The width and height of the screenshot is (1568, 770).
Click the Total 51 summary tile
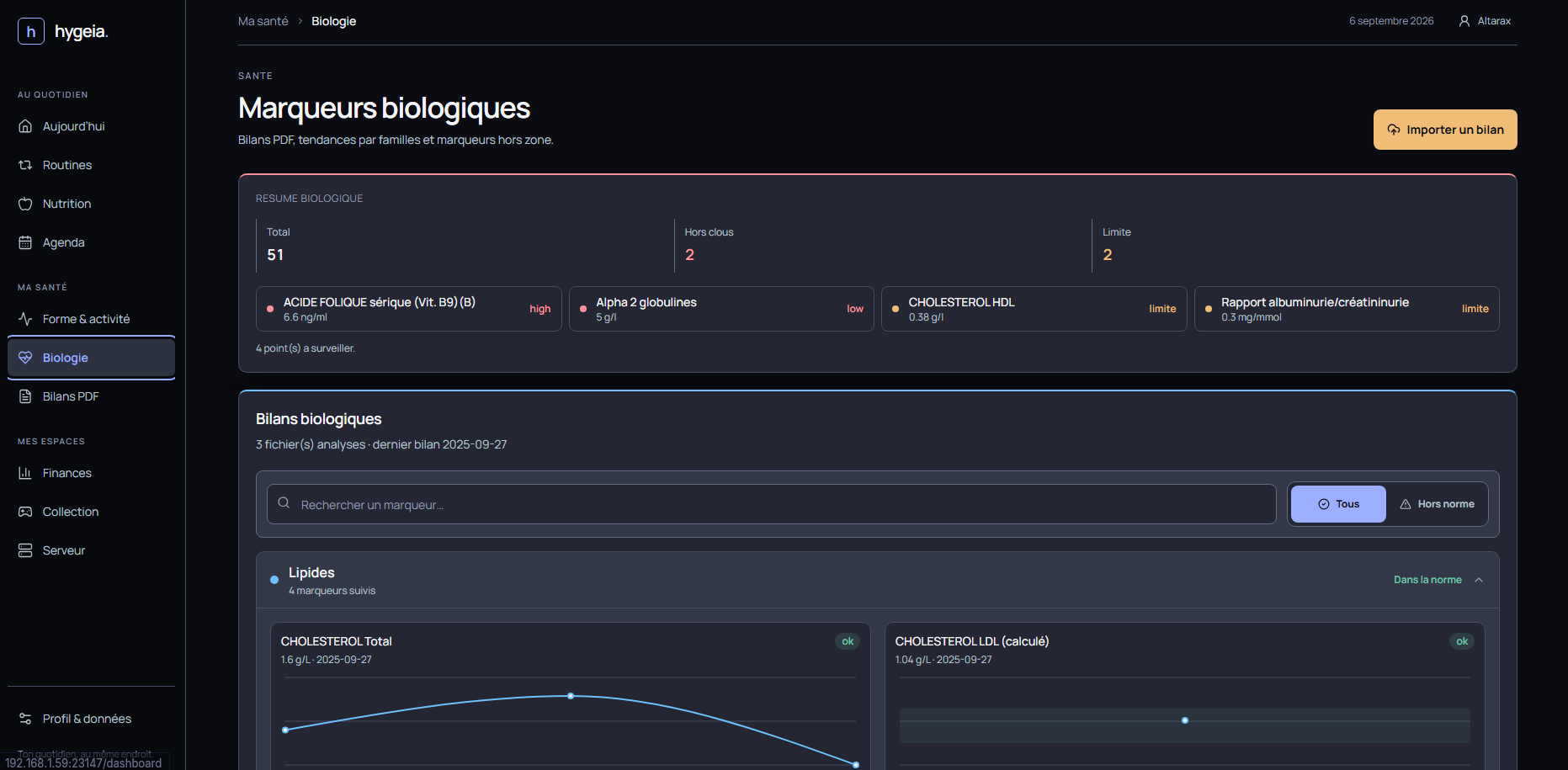pos(461,245)
